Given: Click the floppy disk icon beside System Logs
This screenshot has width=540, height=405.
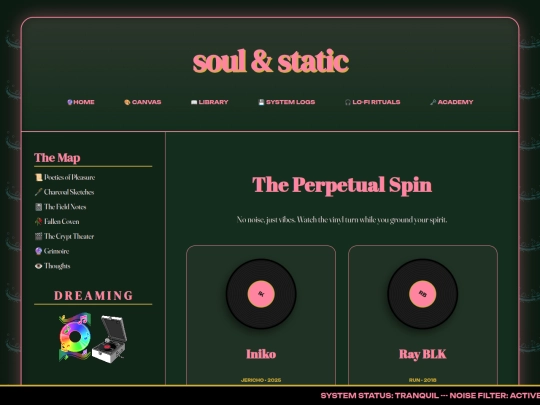Looking at the screenshot, I should click(261, 102).
